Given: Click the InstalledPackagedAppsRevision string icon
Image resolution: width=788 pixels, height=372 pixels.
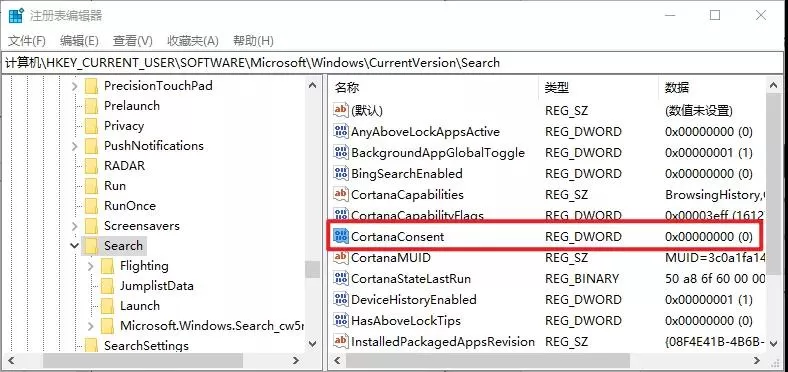Looking at the screenshot, I should click(x=341, y=342).
